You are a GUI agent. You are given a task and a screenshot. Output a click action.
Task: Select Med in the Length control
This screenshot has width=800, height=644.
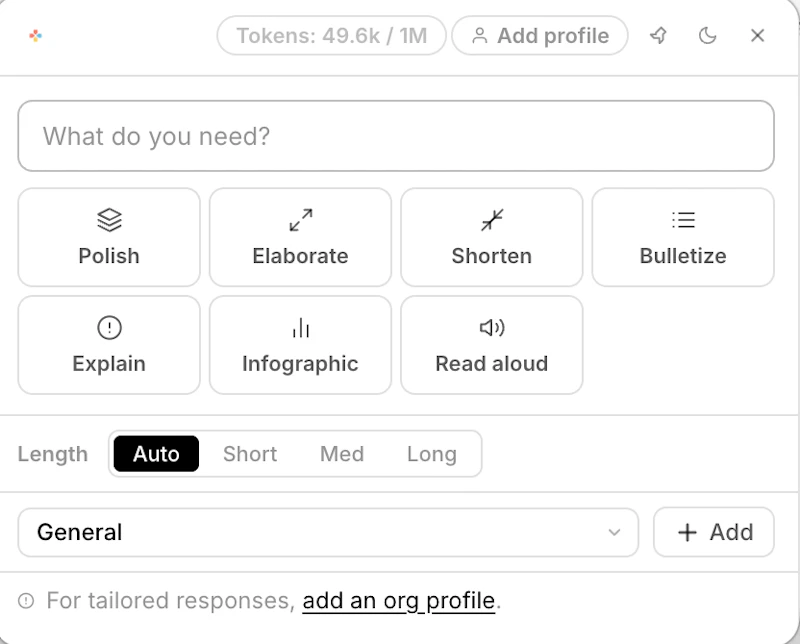point(342,454)
